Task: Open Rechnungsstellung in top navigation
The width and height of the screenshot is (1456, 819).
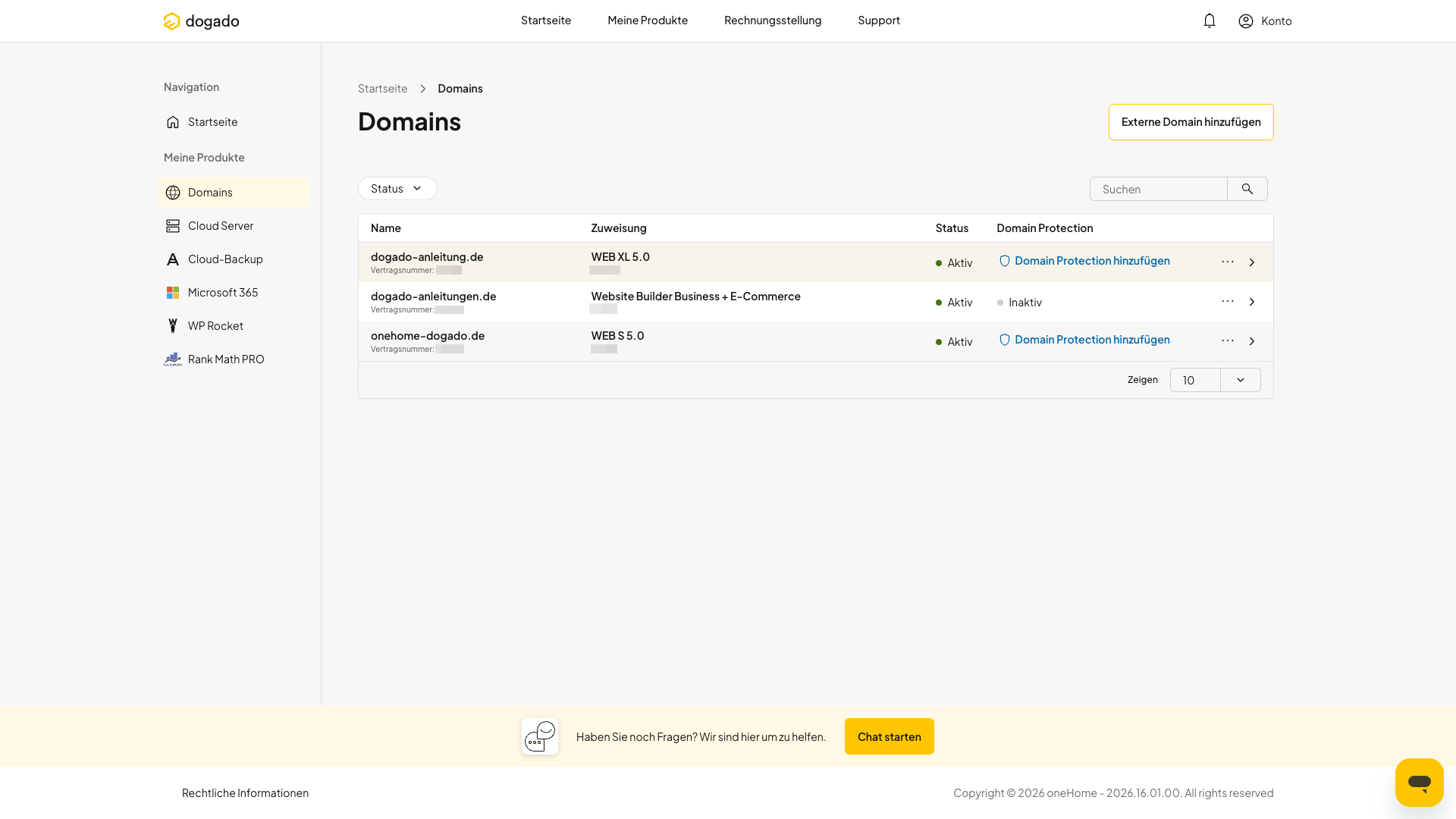Action: pyautogui.click(x=773, y=20)
